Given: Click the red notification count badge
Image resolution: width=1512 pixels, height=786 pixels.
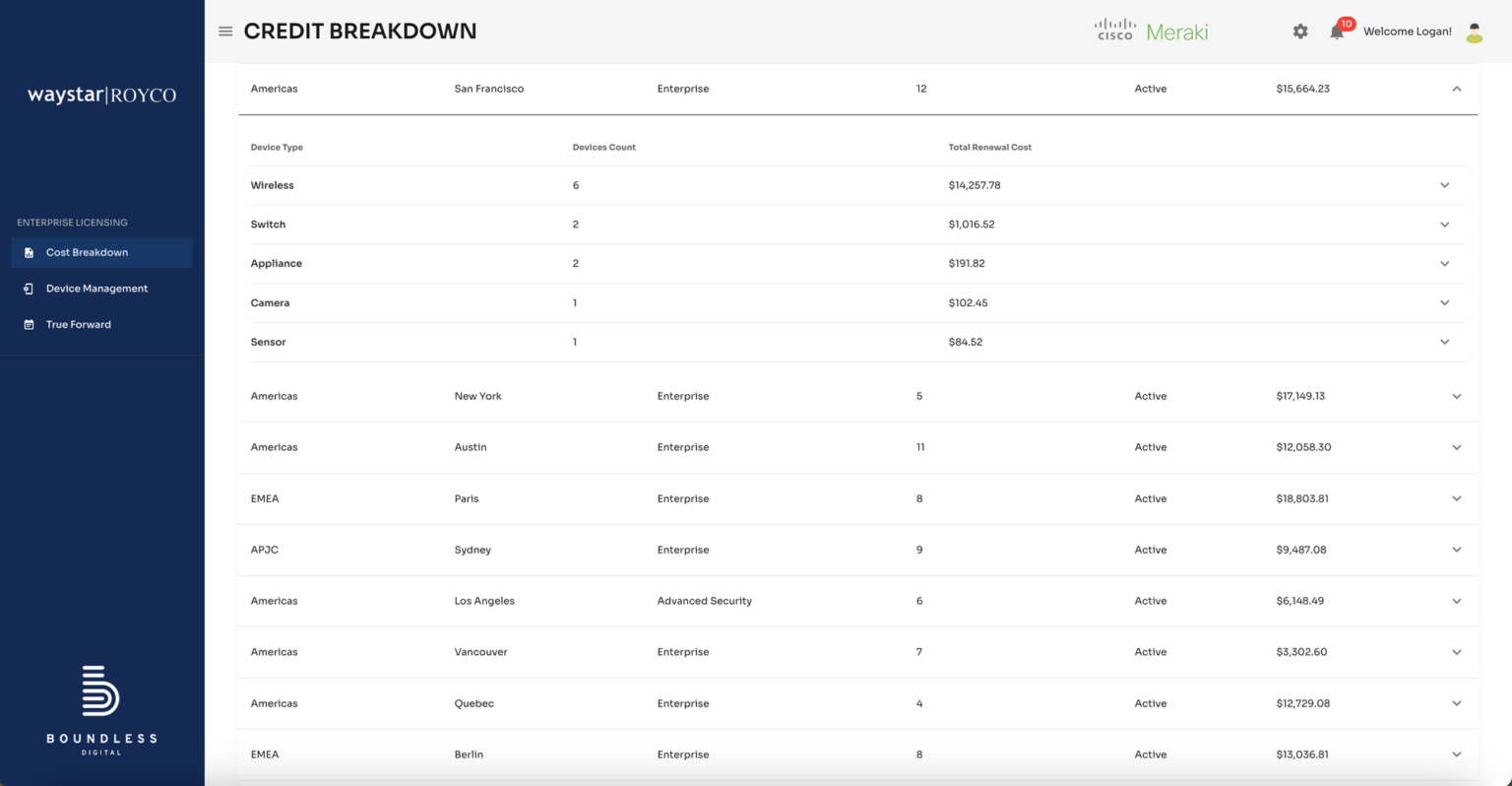Looking at the screenshot, I should 1347,22.
